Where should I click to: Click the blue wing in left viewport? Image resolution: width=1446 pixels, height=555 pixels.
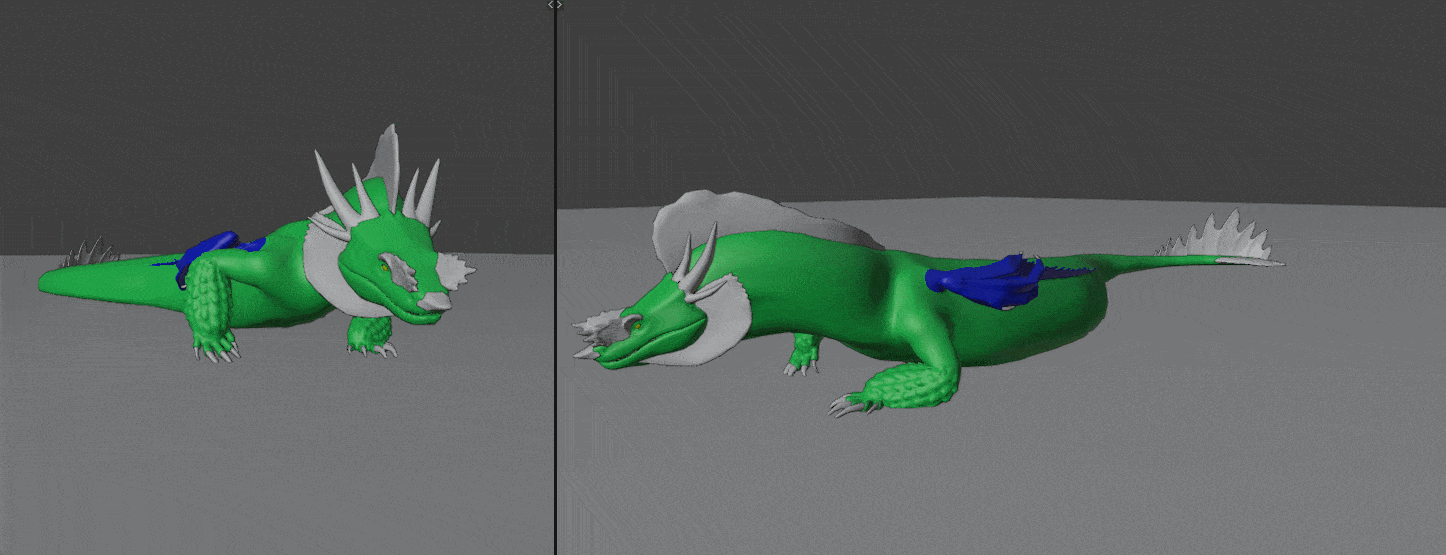point(212,246)
